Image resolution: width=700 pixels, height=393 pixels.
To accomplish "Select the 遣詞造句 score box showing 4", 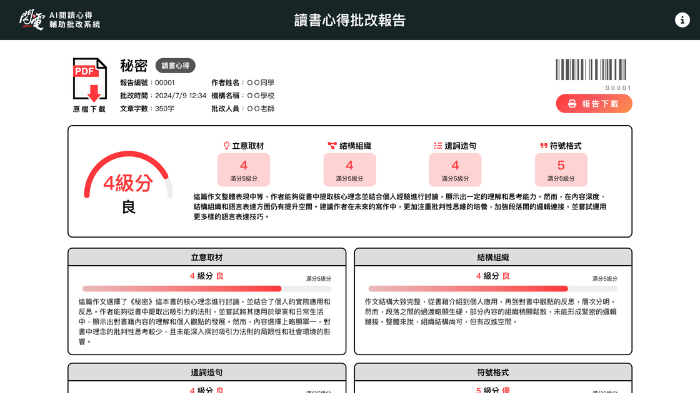I will 455,170.
